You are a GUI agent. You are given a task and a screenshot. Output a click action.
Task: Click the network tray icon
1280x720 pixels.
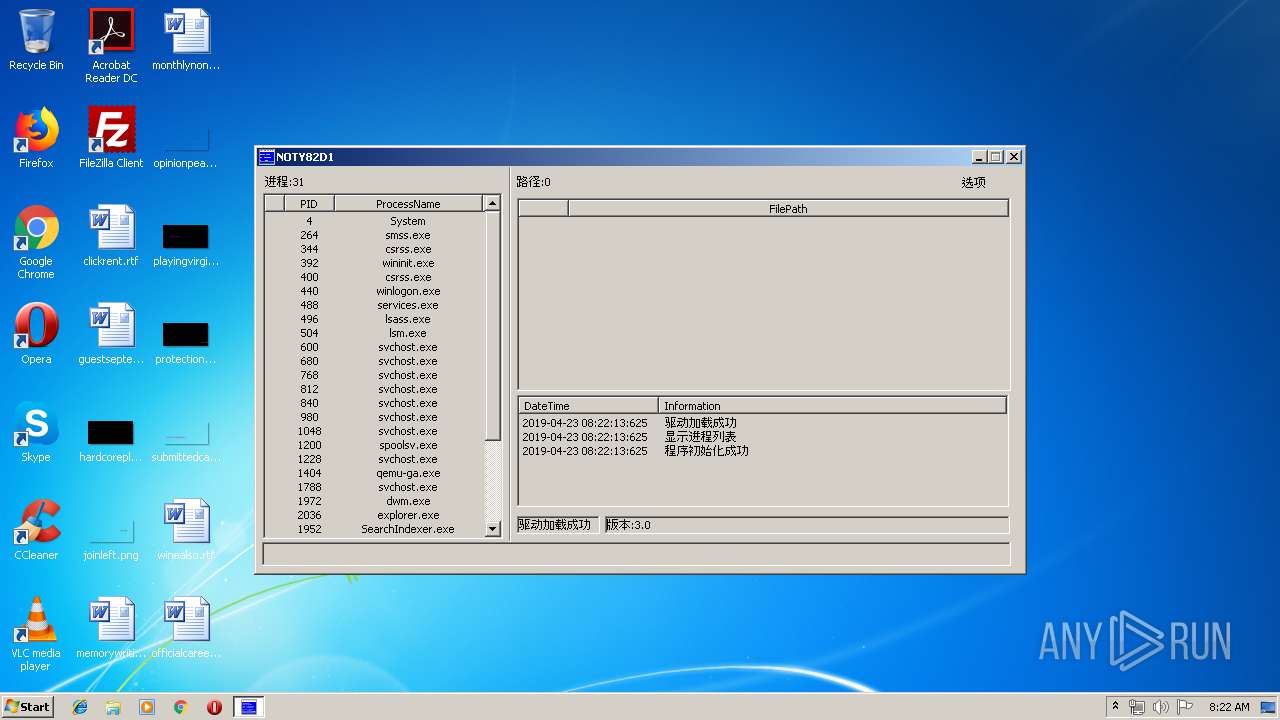point(1137,707)
